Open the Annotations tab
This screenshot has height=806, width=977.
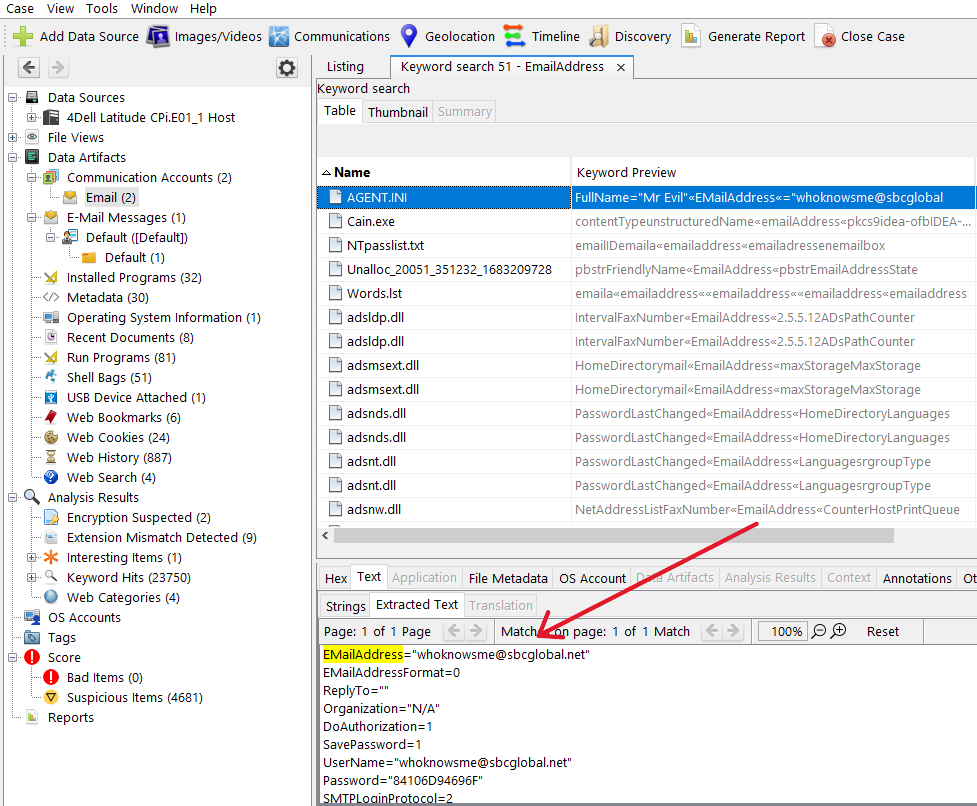(x=917, y=578)
